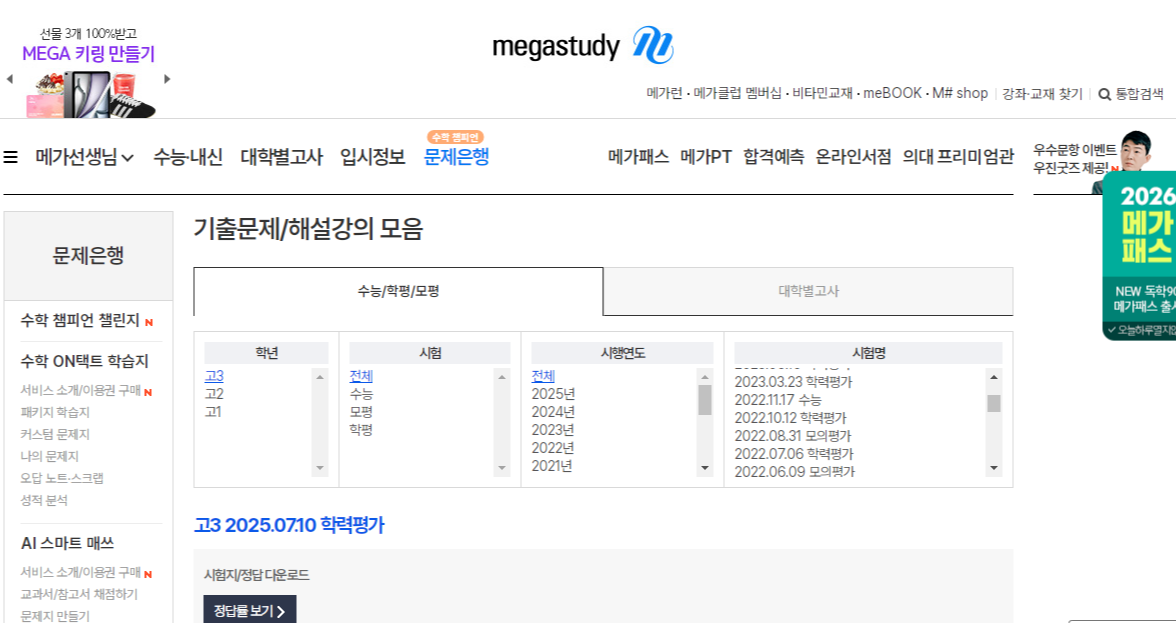
Task: Open 나의 문제지 sidebar link
Action: coord(50,456)
